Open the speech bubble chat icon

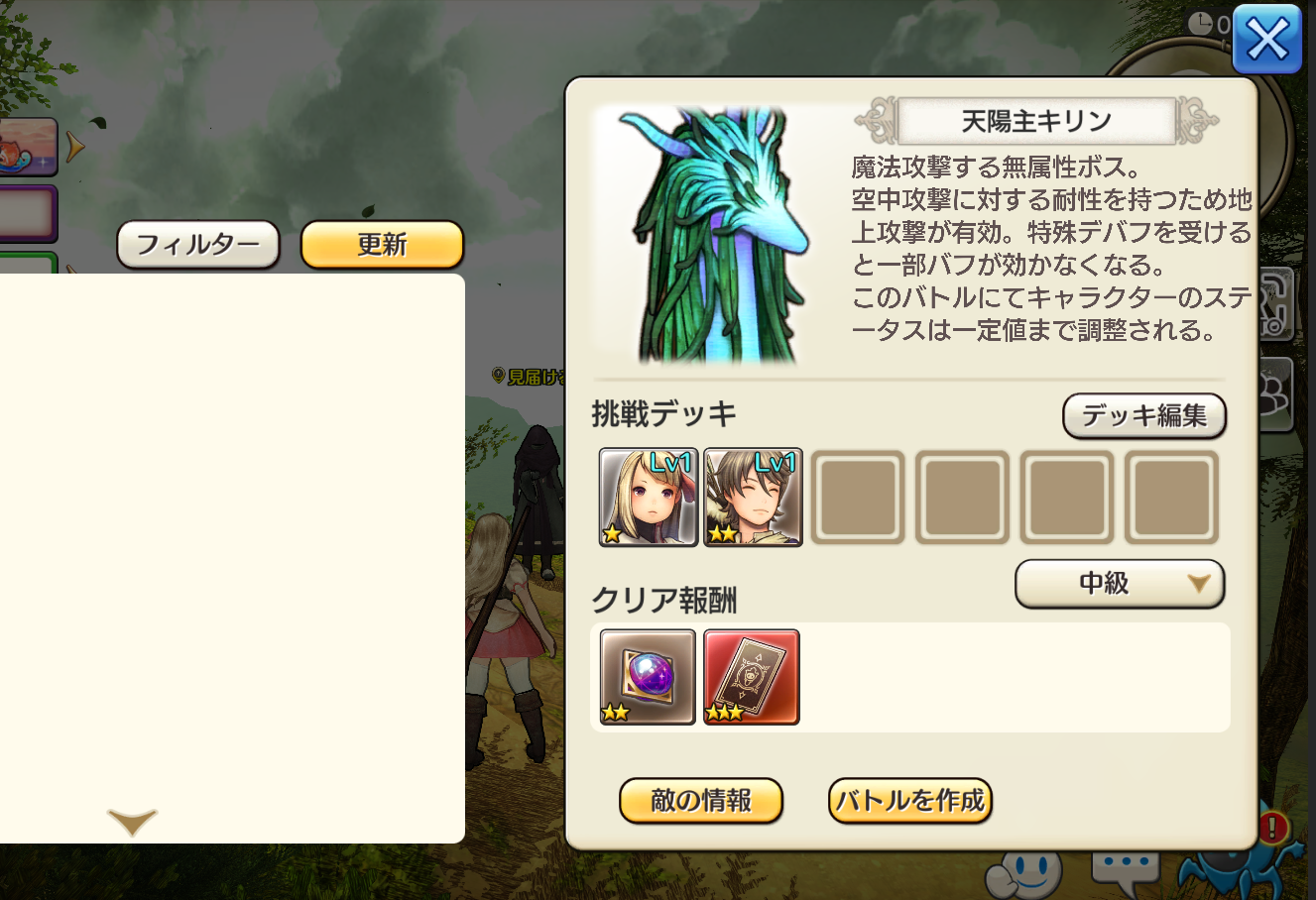(1126, 872)
